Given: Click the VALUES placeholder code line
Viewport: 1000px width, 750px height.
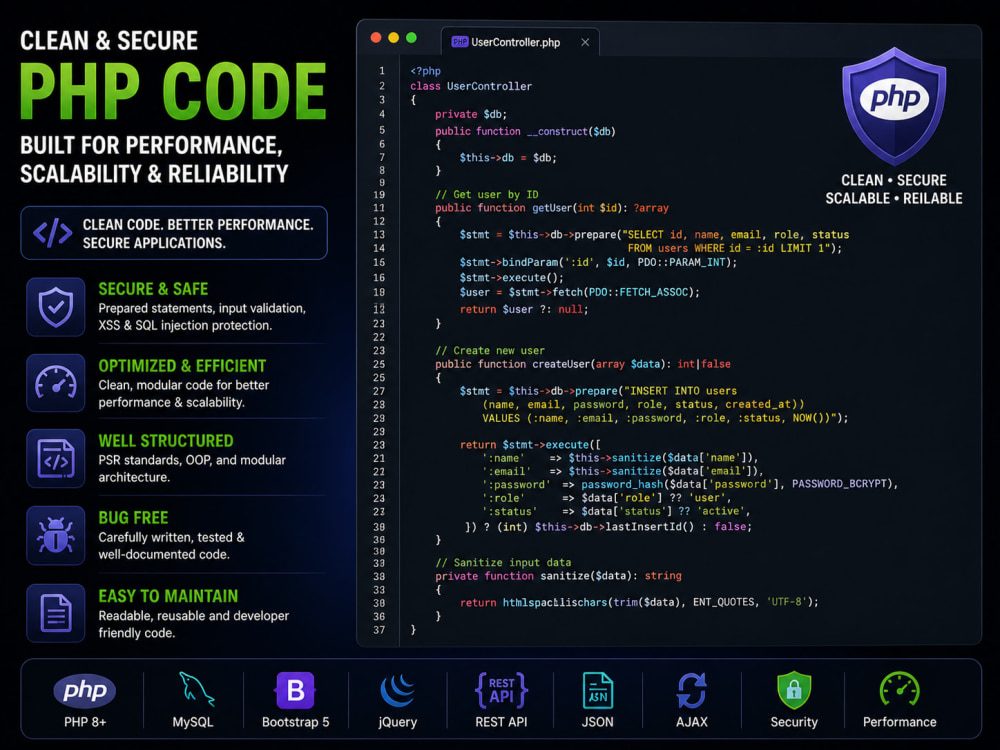Looking at the screenshot, I should pyautogui.click(x=665, y=418).
